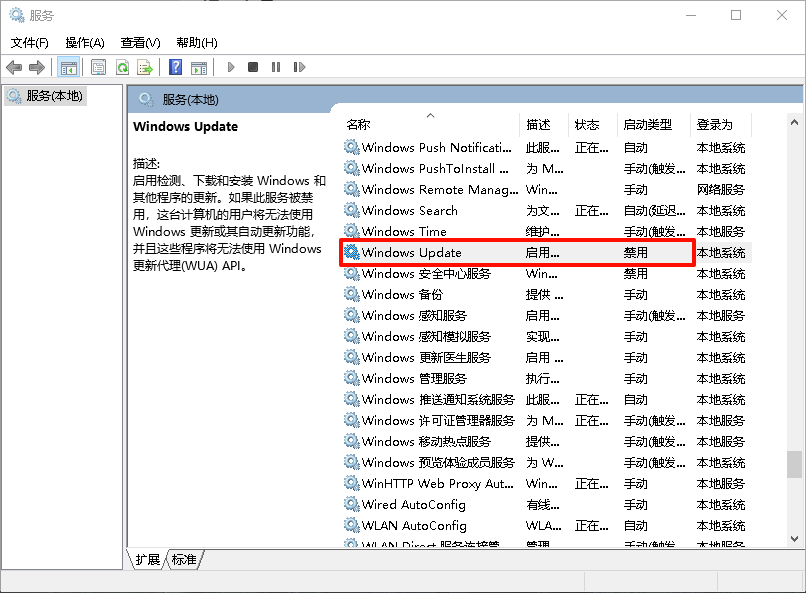The image size is (806, 593).
Task: Click 网络服务 logon of Windows Remote Manag...
Action: coord(720,190)
